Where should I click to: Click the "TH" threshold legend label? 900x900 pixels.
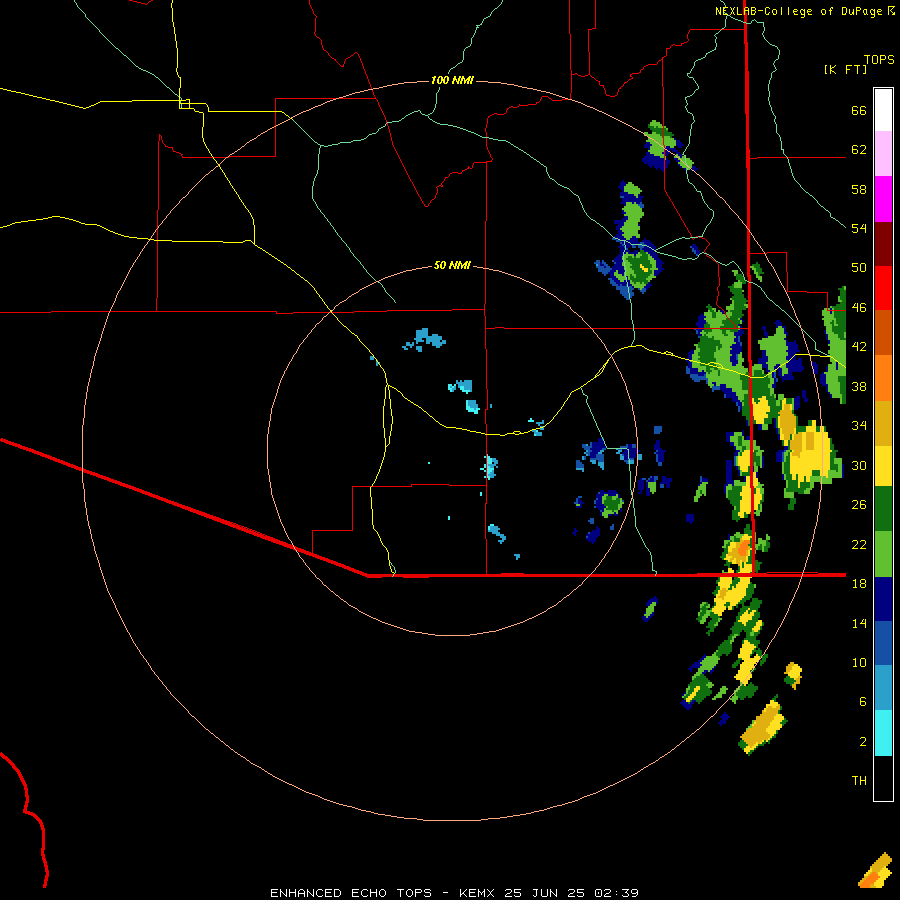tap(859, 780)
